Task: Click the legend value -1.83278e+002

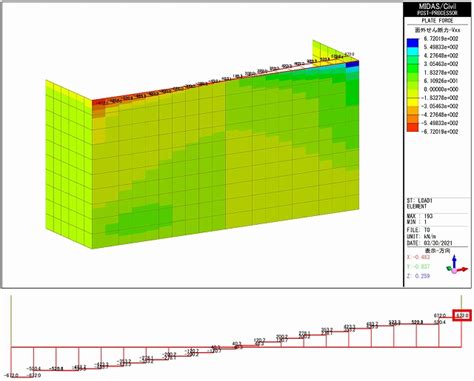Action: [x=439, y=98]
